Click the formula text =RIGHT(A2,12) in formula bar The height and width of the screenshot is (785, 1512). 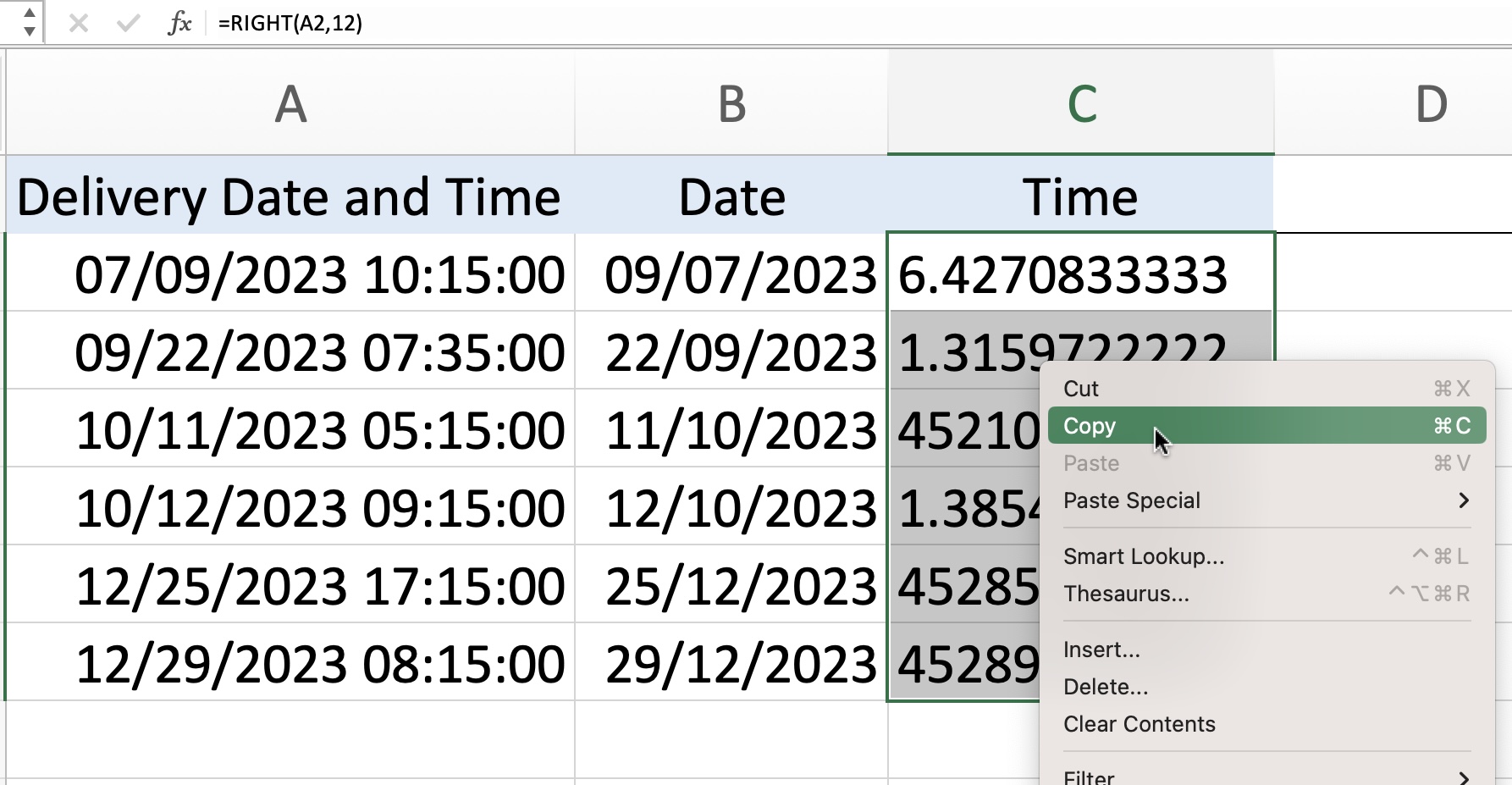290,23
